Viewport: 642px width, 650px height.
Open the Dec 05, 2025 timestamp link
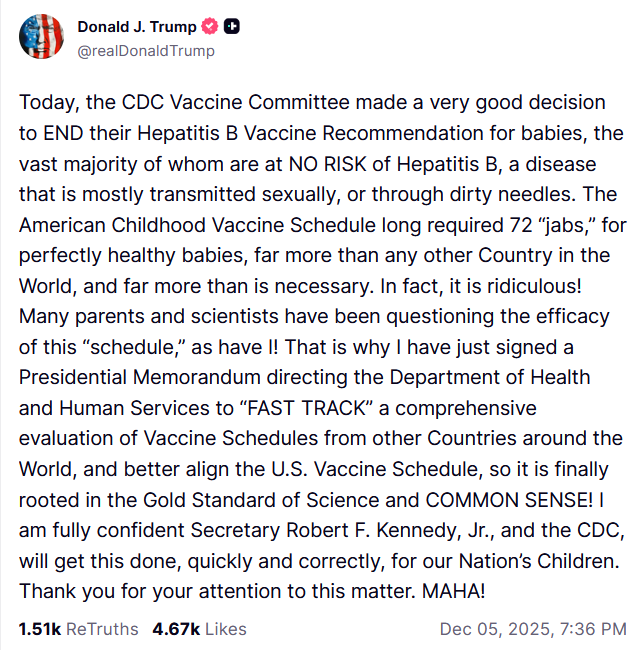point(533,629)
